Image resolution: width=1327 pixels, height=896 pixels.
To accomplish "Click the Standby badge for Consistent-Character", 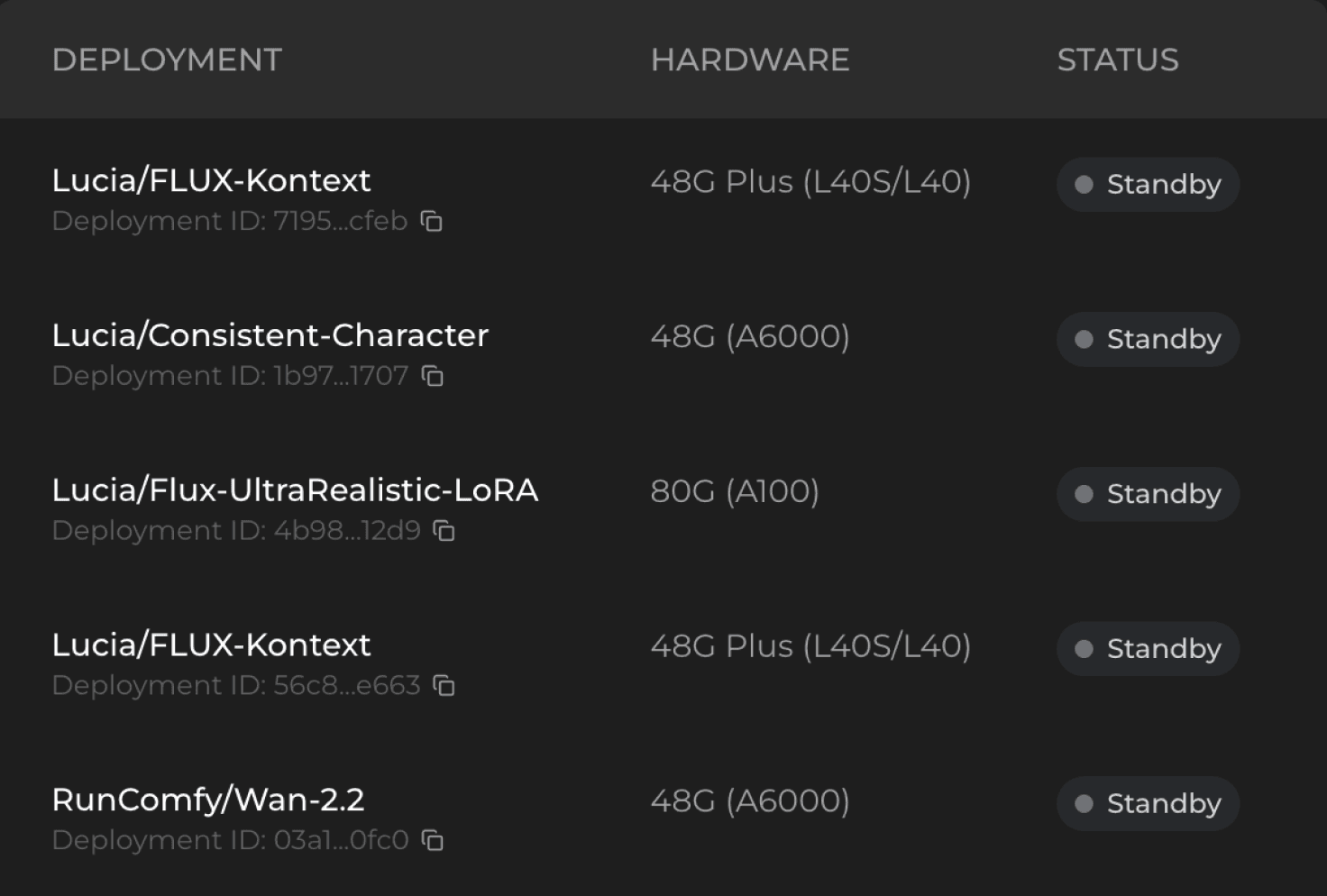I will coord(1148,340).
